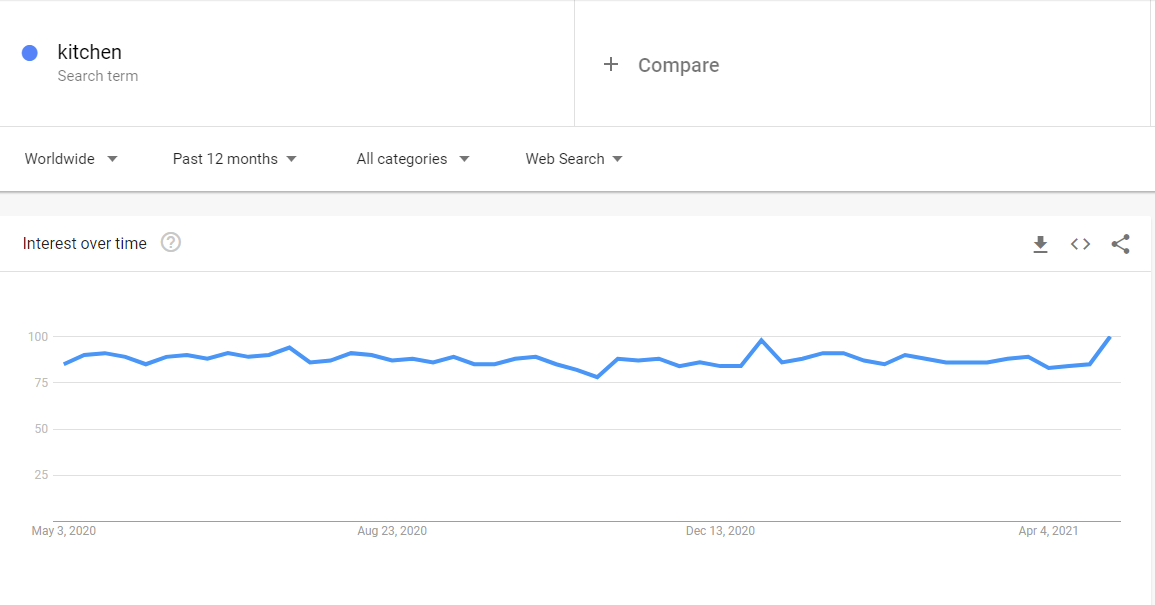Click the Compare button text
1155x605 pixels.
pyautogui.click(x=678, y=65)
